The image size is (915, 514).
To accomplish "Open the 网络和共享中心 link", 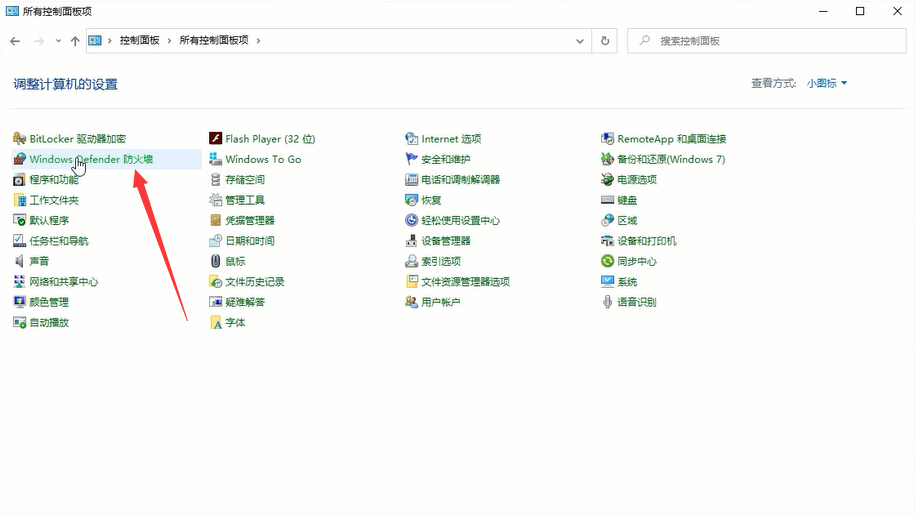I will [64, 282].
